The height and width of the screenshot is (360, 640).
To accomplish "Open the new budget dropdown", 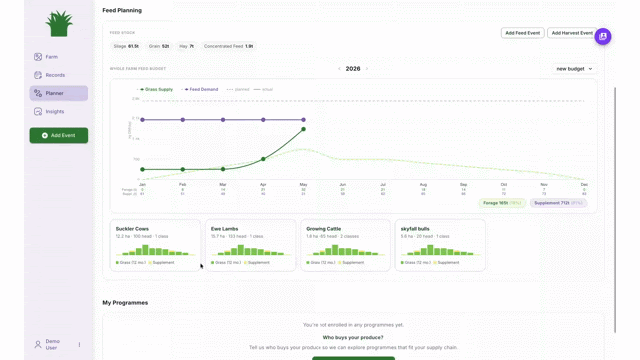I will point(574,69).
